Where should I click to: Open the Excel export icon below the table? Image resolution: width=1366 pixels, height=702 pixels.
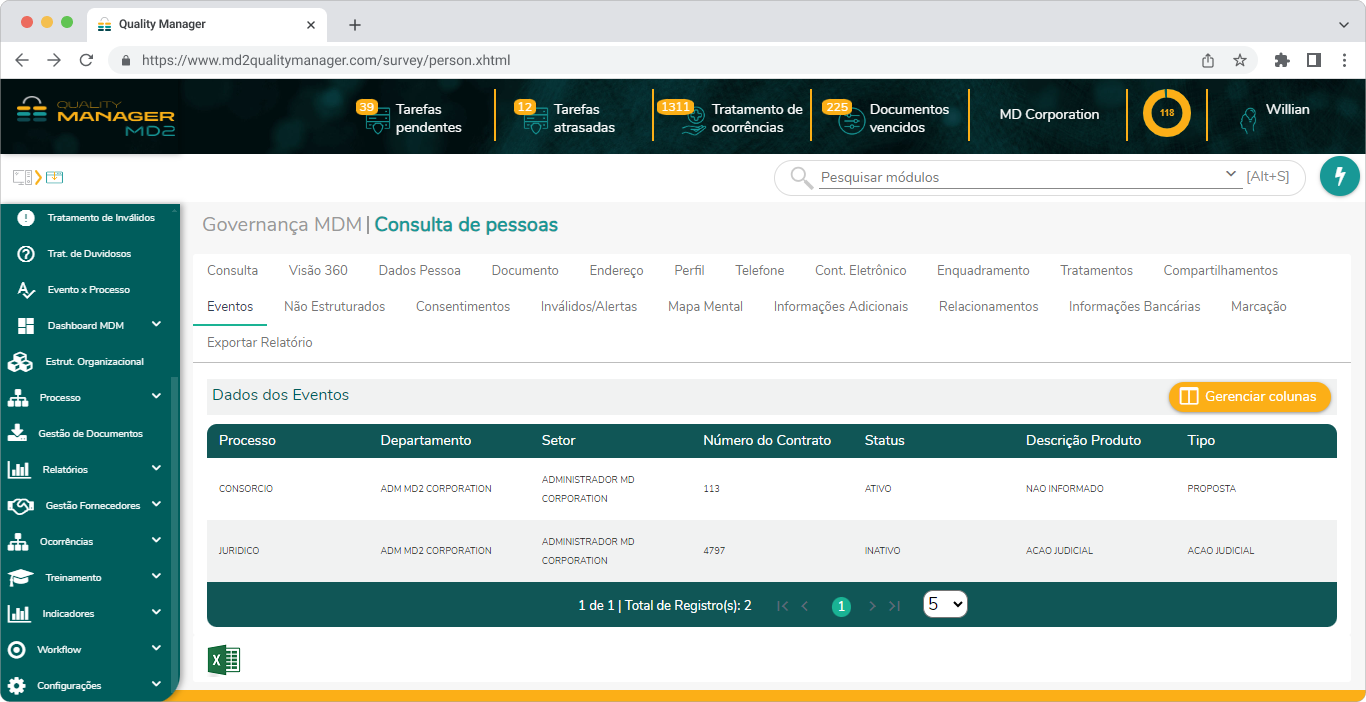[224, 660]
